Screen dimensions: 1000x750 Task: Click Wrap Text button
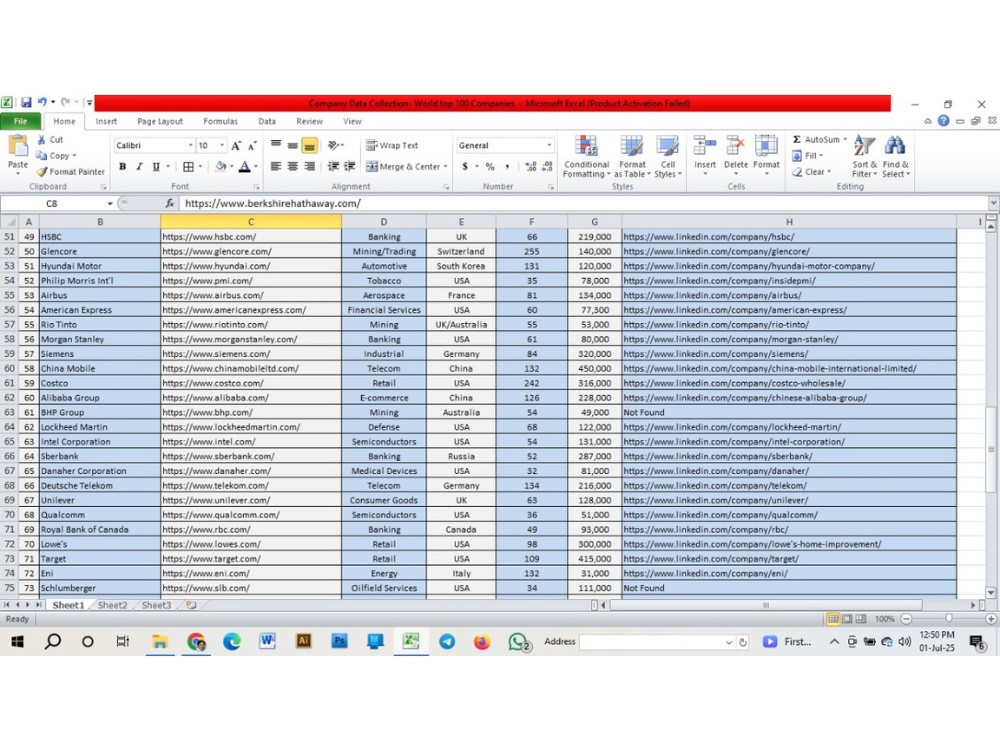tap(392, 145)
